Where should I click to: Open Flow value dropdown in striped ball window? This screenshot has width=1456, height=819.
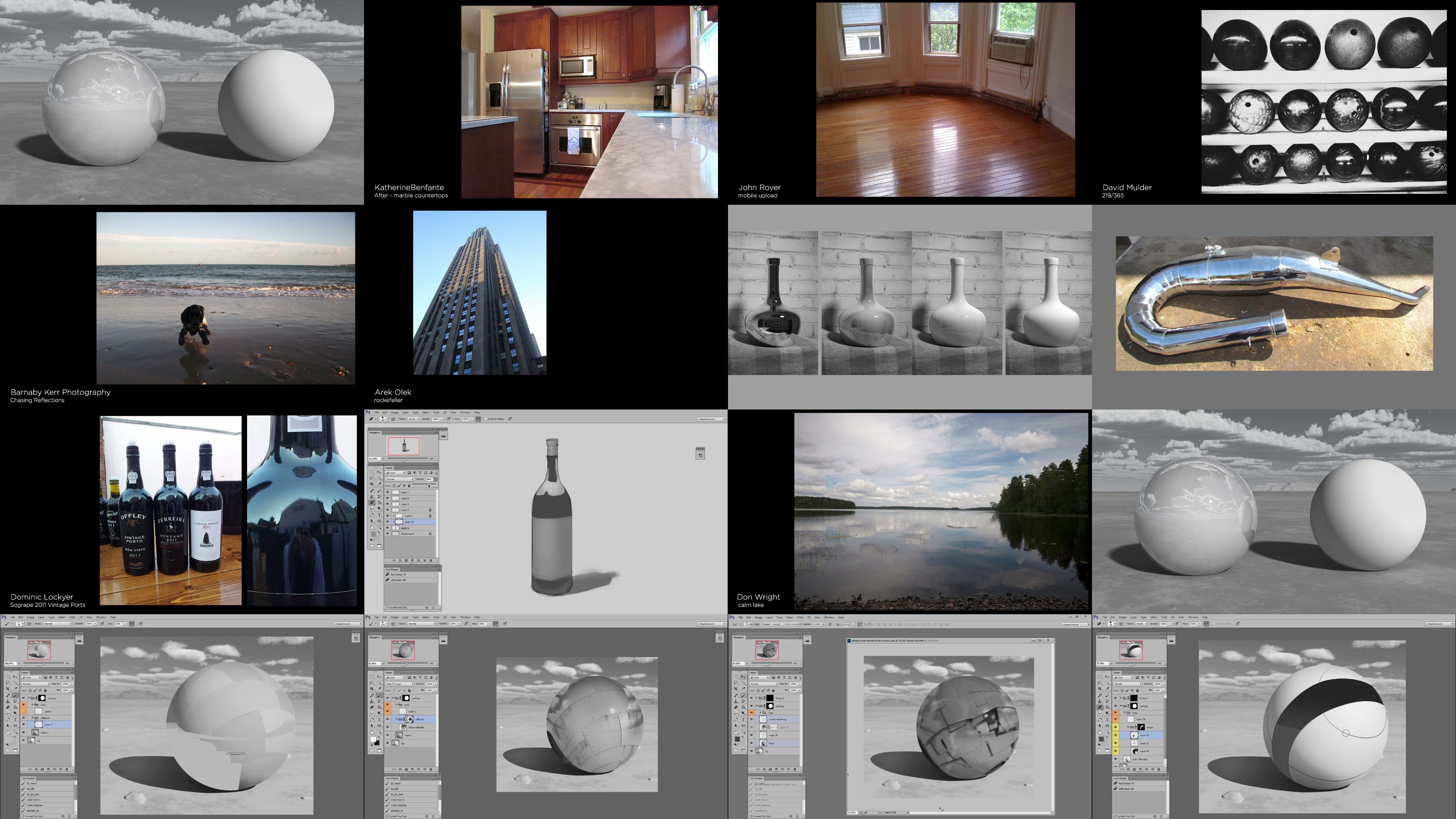click(1200, 624)
